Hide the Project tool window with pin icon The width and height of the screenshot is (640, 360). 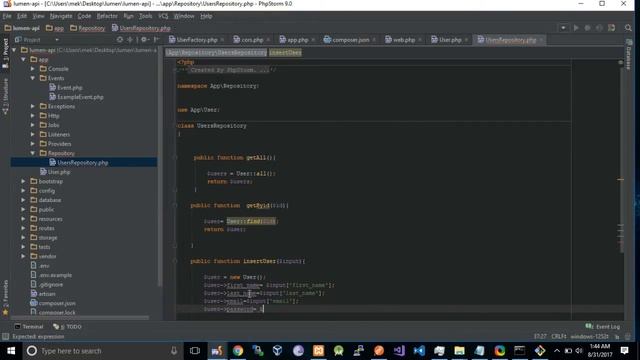pyautogui.click(x=156, y=40)
